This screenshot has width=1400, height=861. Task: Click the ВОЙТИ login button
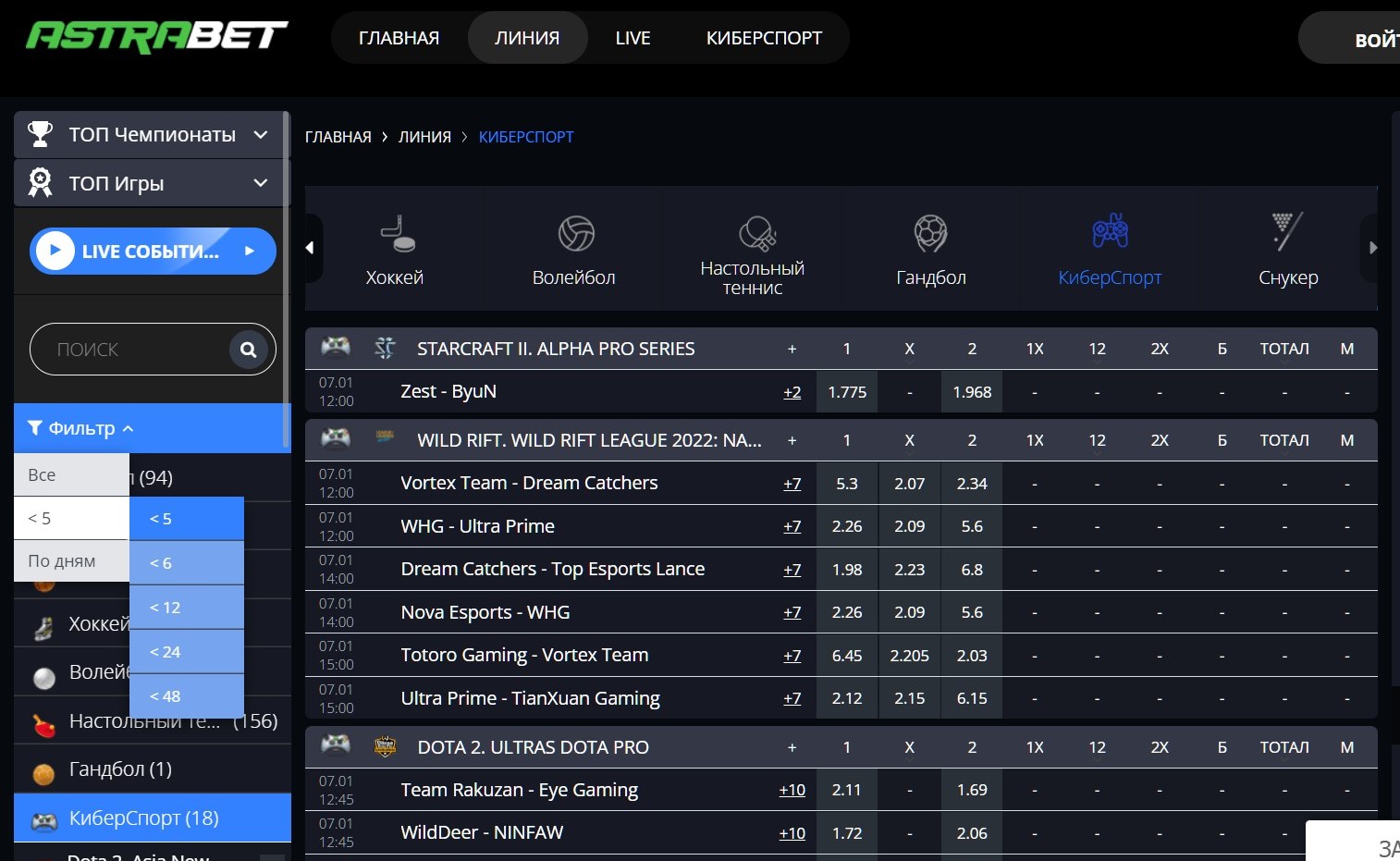coord(1350,38)
